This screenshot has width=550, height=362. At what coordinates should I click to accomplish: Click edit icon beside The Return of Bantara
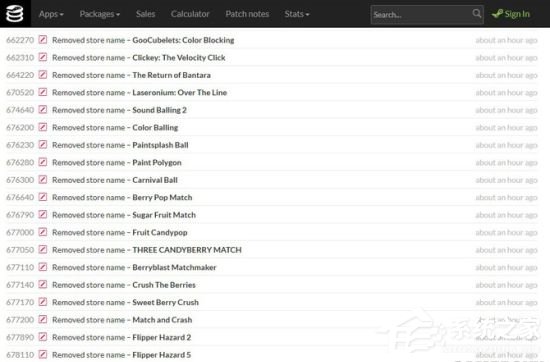click(x=43, y=75)
